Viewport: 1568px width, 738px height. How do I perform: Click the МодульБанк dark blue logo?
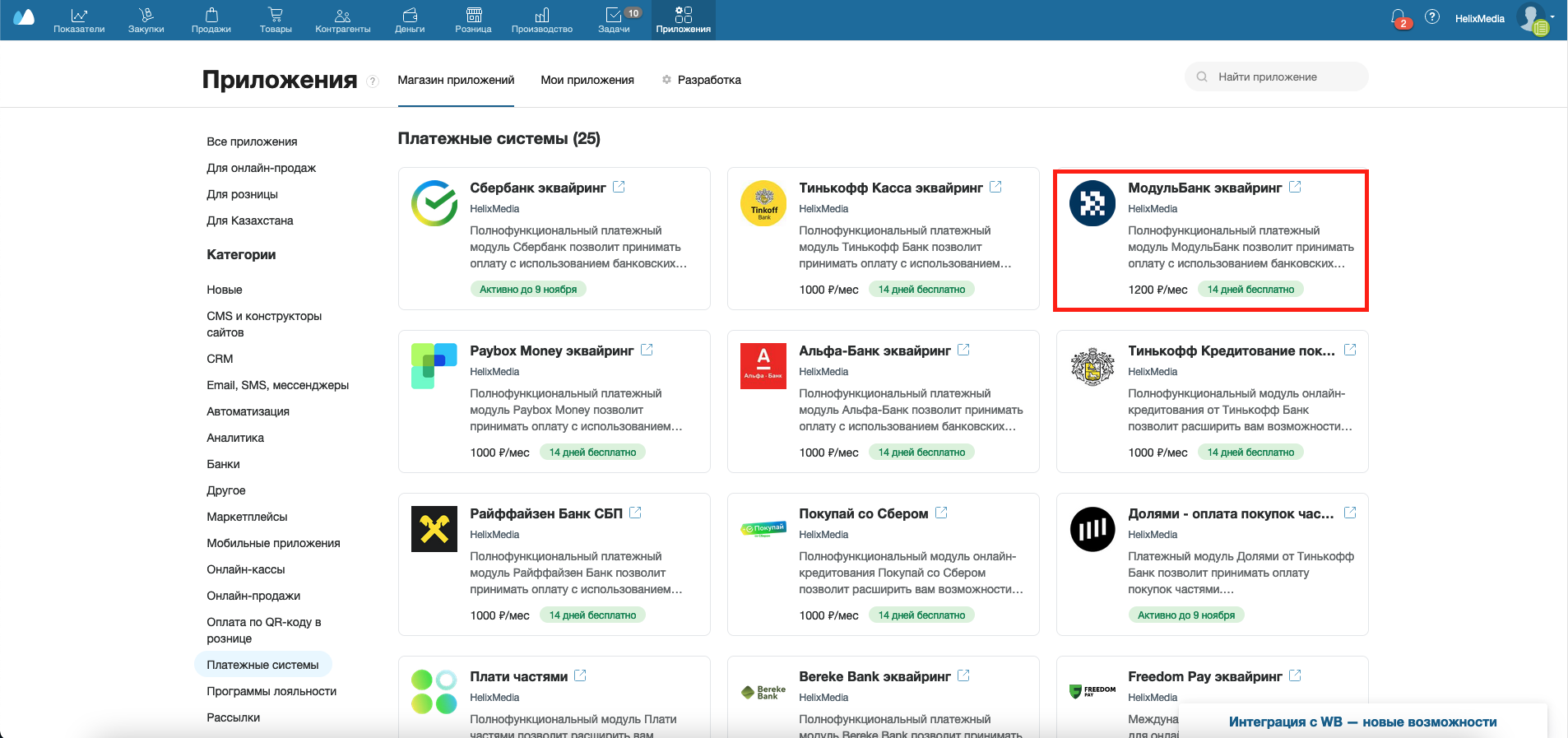pyautogui.click(x=1092, y=203)
